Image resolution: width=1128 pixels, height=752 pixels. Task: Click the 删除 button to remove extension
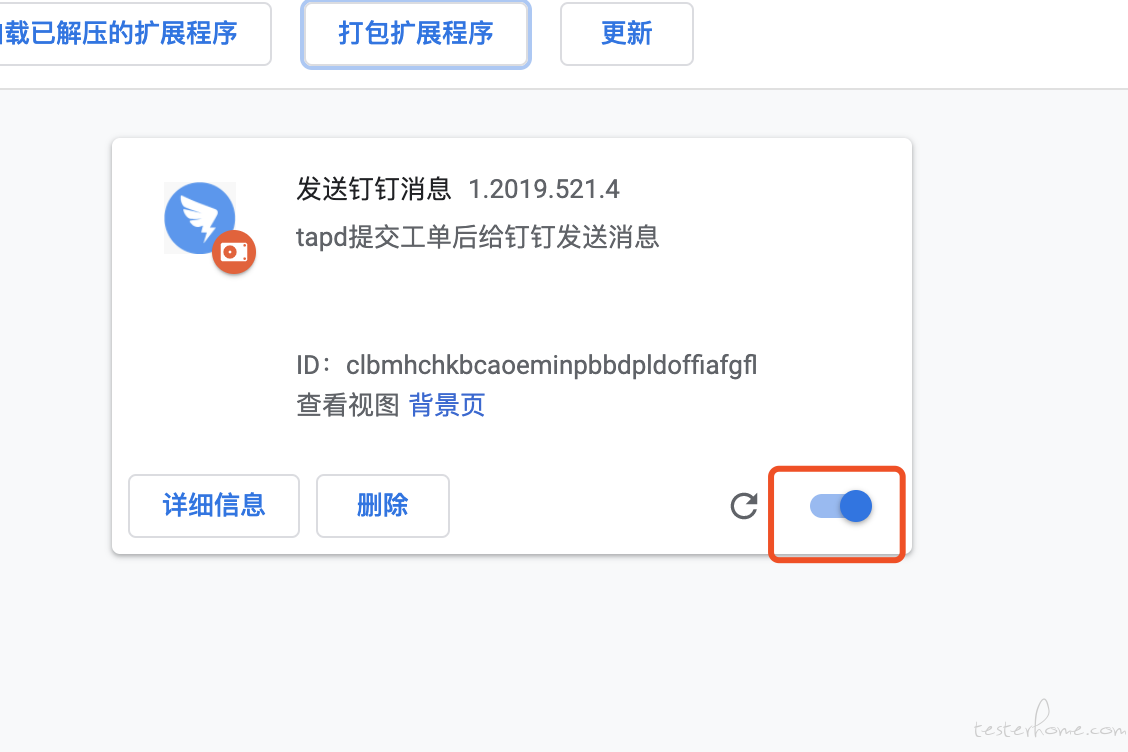[x=383, y=505]
